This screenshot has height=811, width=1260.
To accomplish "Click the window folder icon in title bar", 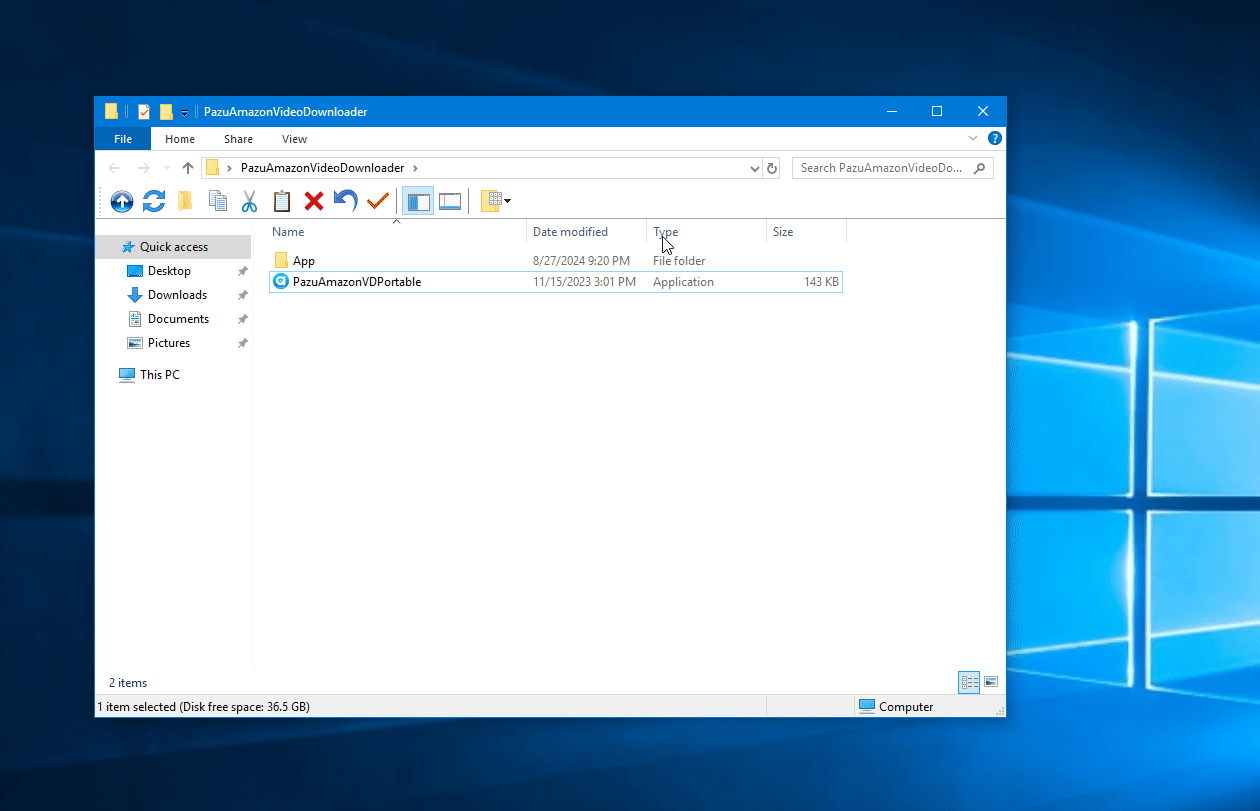I will tap(112, 111).
